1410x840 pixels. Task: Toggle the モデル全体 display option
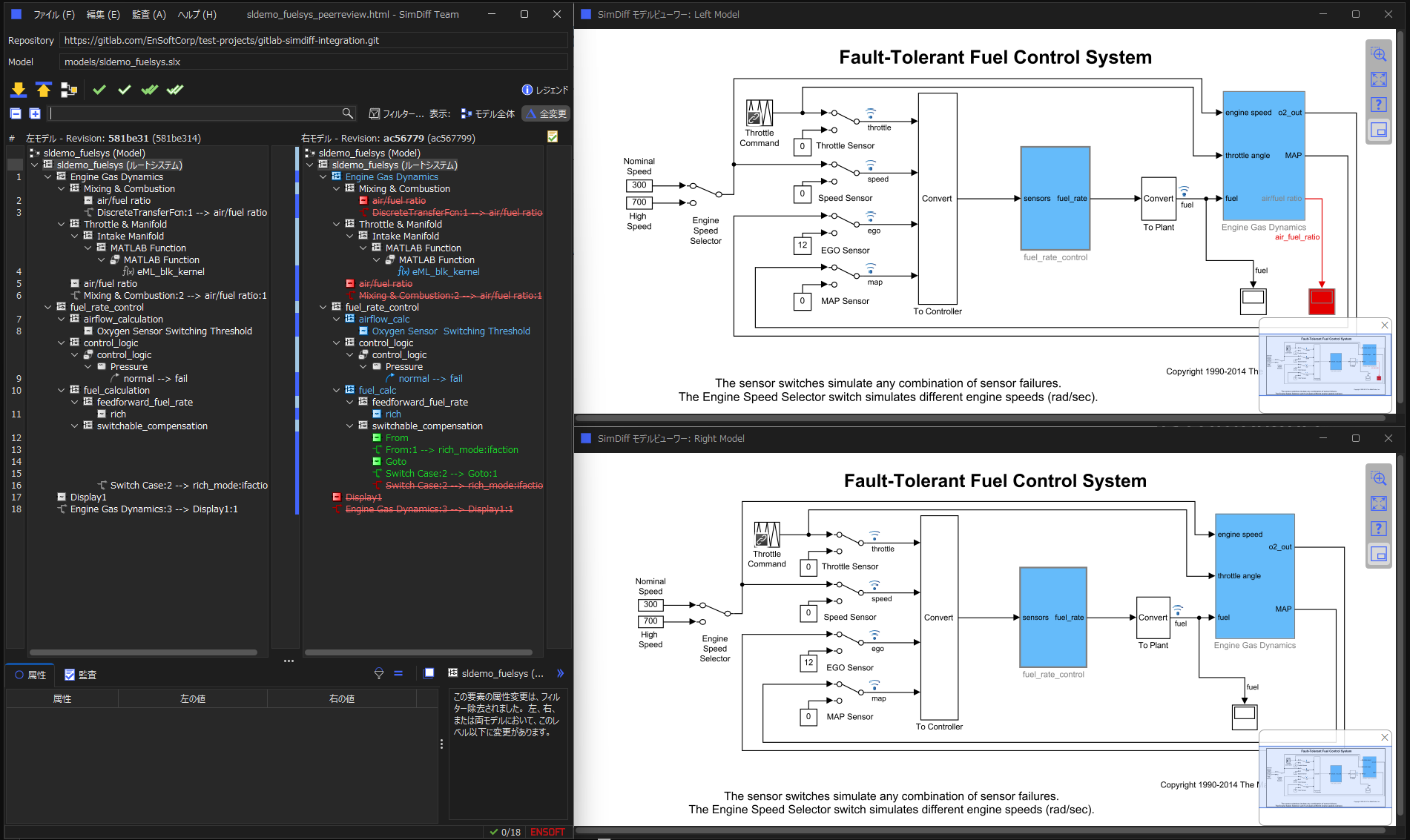click(x=487, y=113)
